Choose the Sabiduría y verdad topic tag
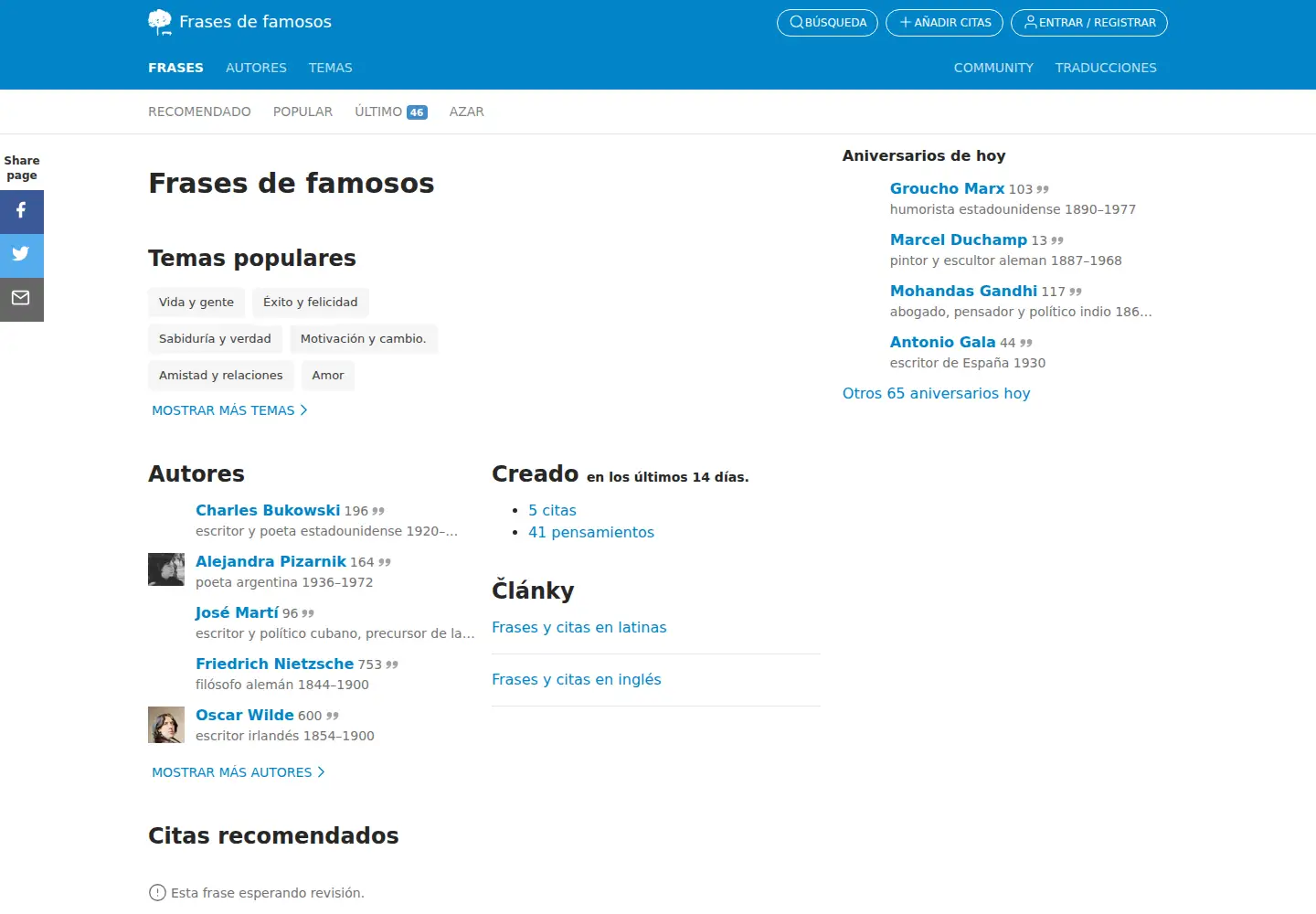This screenshot has width=1316, height=914. point(215,339)
